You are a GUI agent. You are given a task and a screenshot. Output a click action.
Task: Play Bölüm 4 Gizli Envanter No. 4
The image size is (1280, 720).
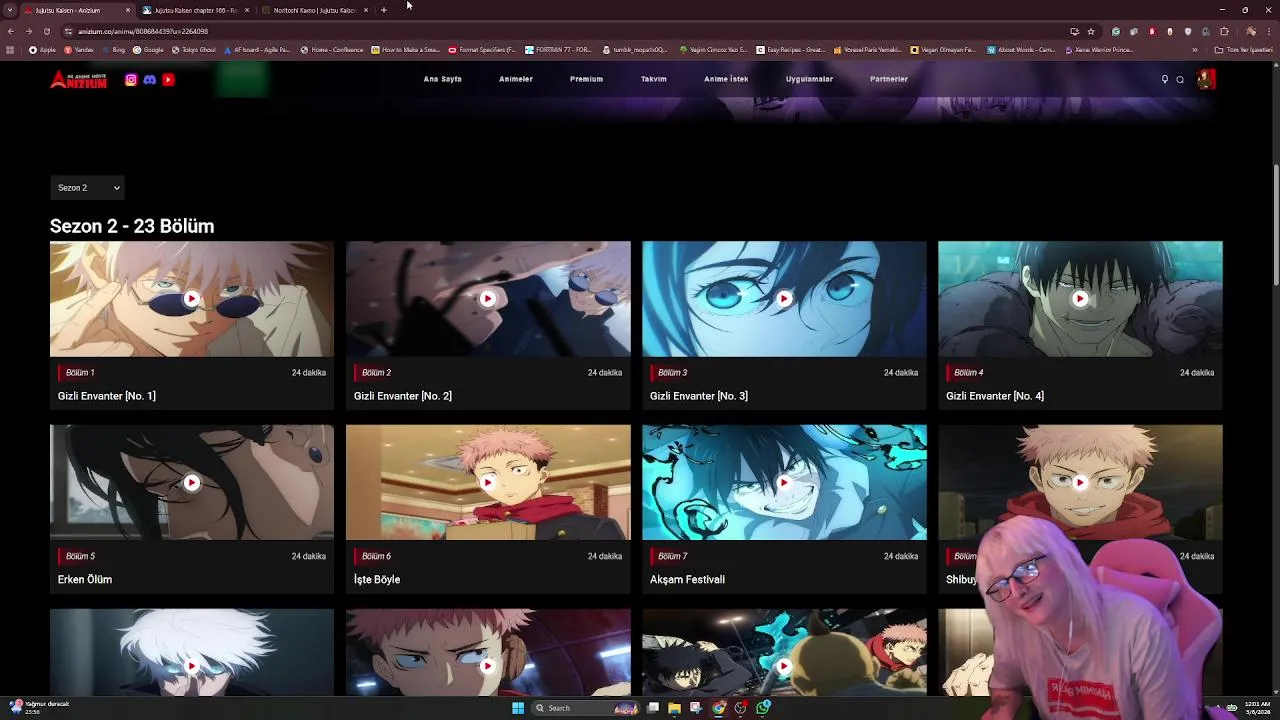coord(1080,298)
